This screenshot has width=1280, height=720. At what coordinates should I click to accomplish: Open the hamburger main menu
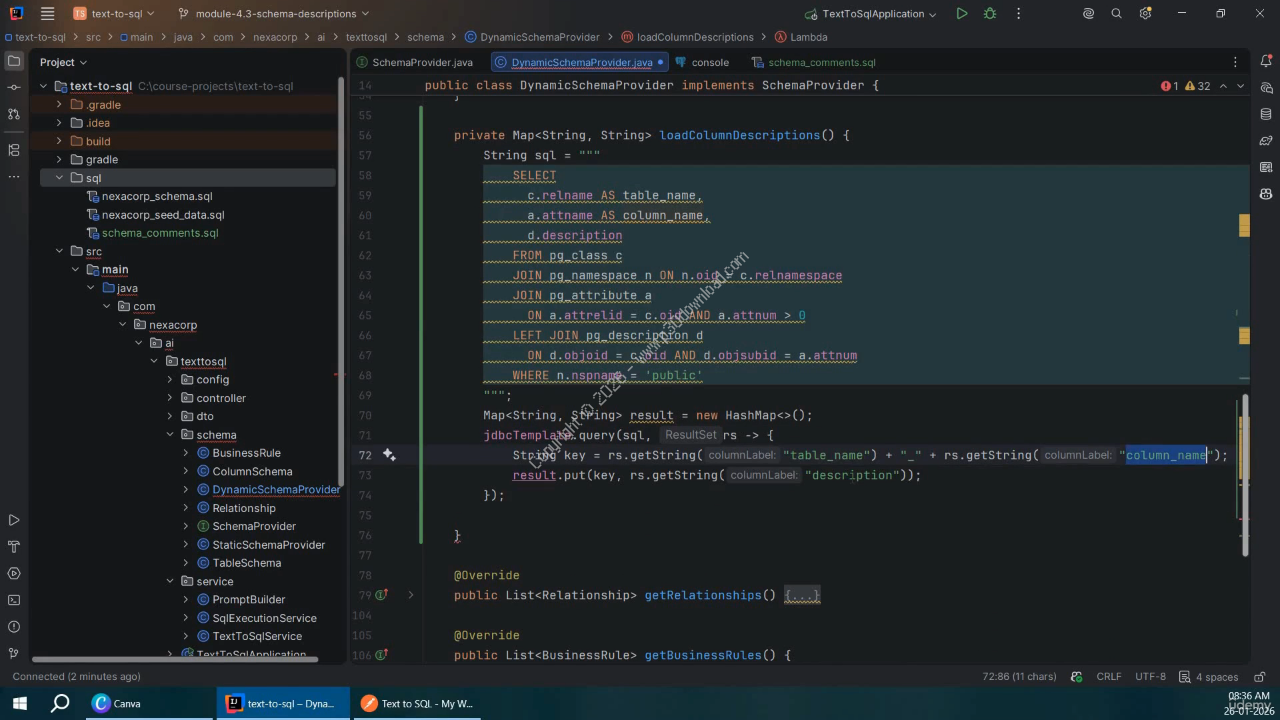click(x=47, y=14)
